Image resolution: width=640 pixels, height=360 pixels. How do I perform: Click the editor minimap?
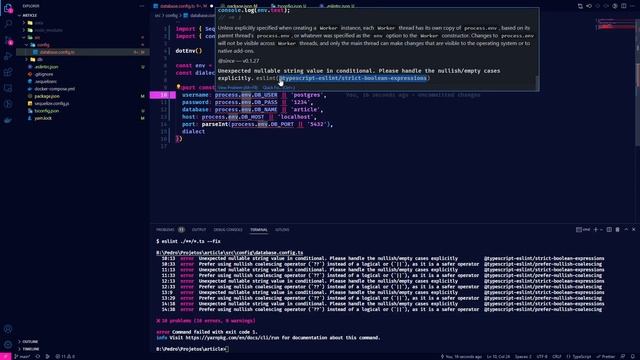click(614, 25)
